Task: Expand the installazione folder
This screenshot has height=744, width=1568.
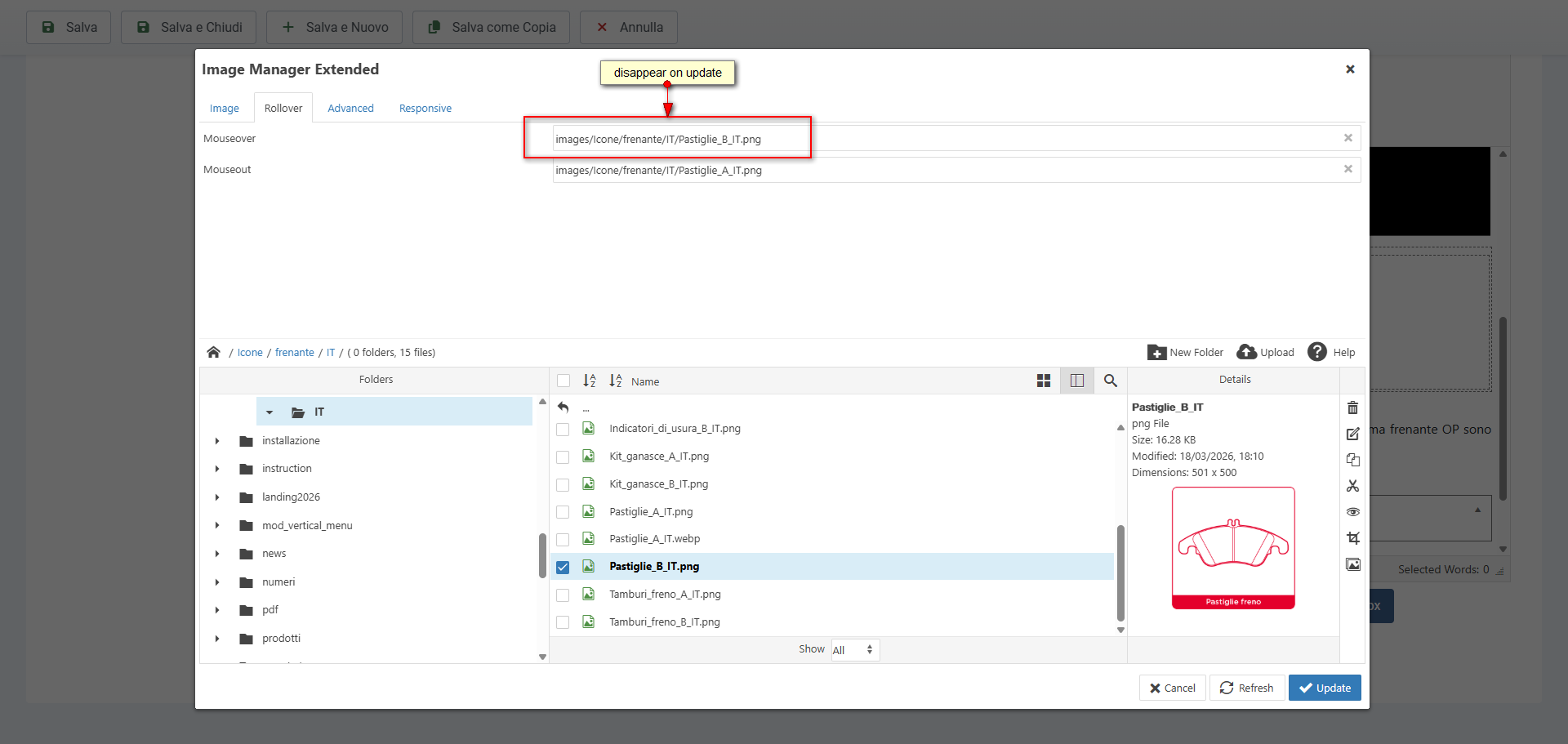Action: click(x=217, y=441)
